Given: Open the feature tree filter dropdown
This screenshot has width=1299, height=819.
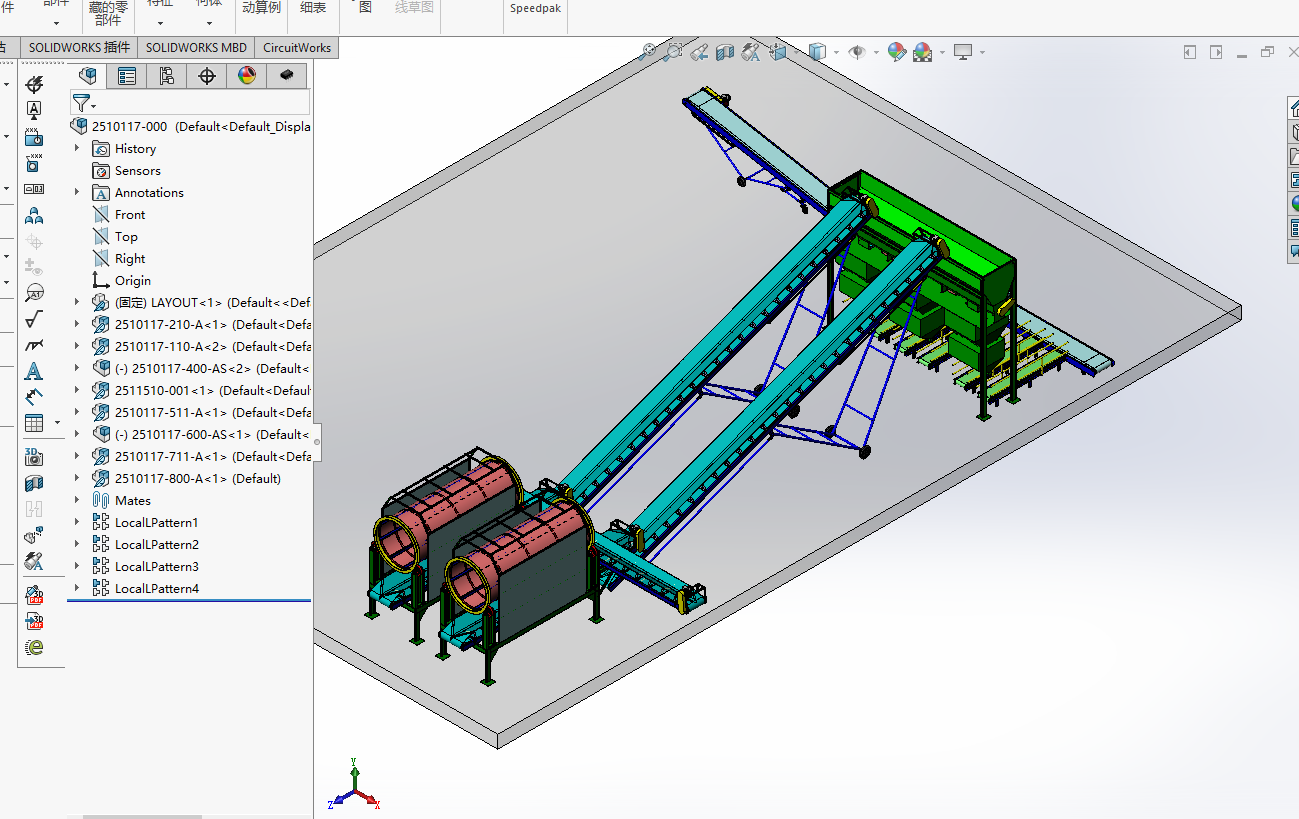Looking at the screenshot, I should (x=84, y=103).
